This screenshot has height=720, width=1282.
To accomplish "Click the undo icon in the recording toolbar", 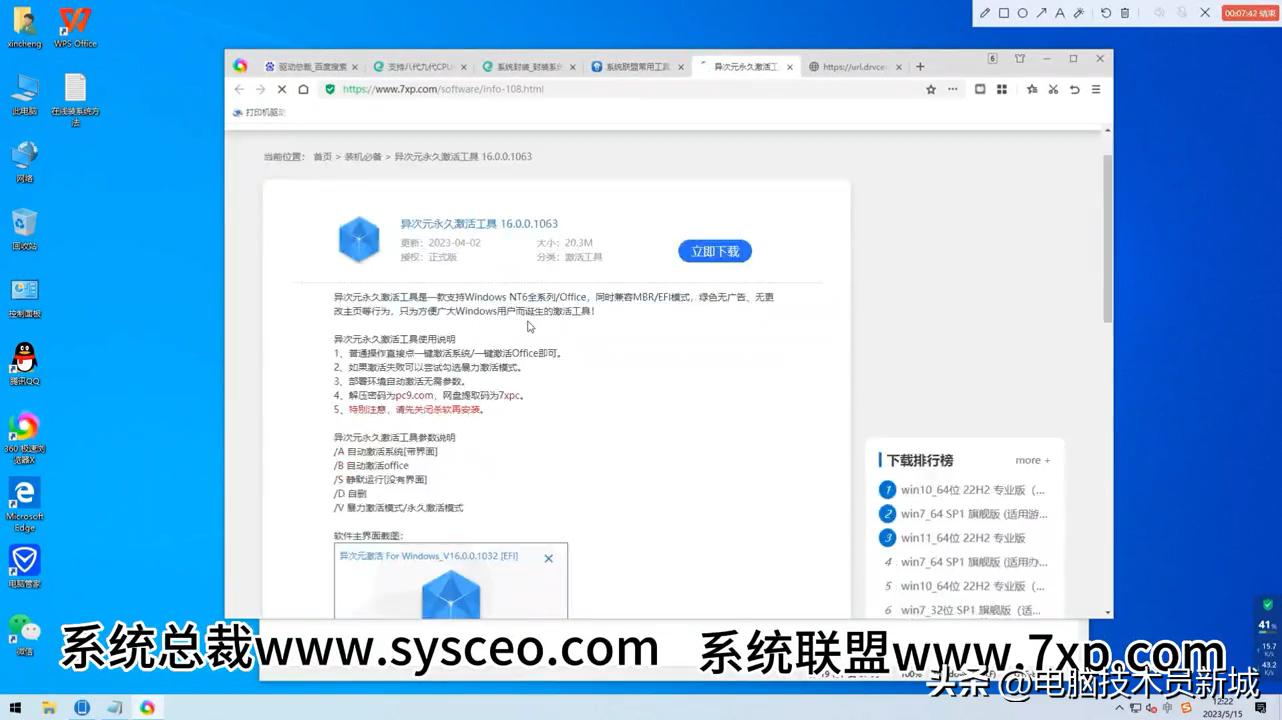I will coord(1106,13).
